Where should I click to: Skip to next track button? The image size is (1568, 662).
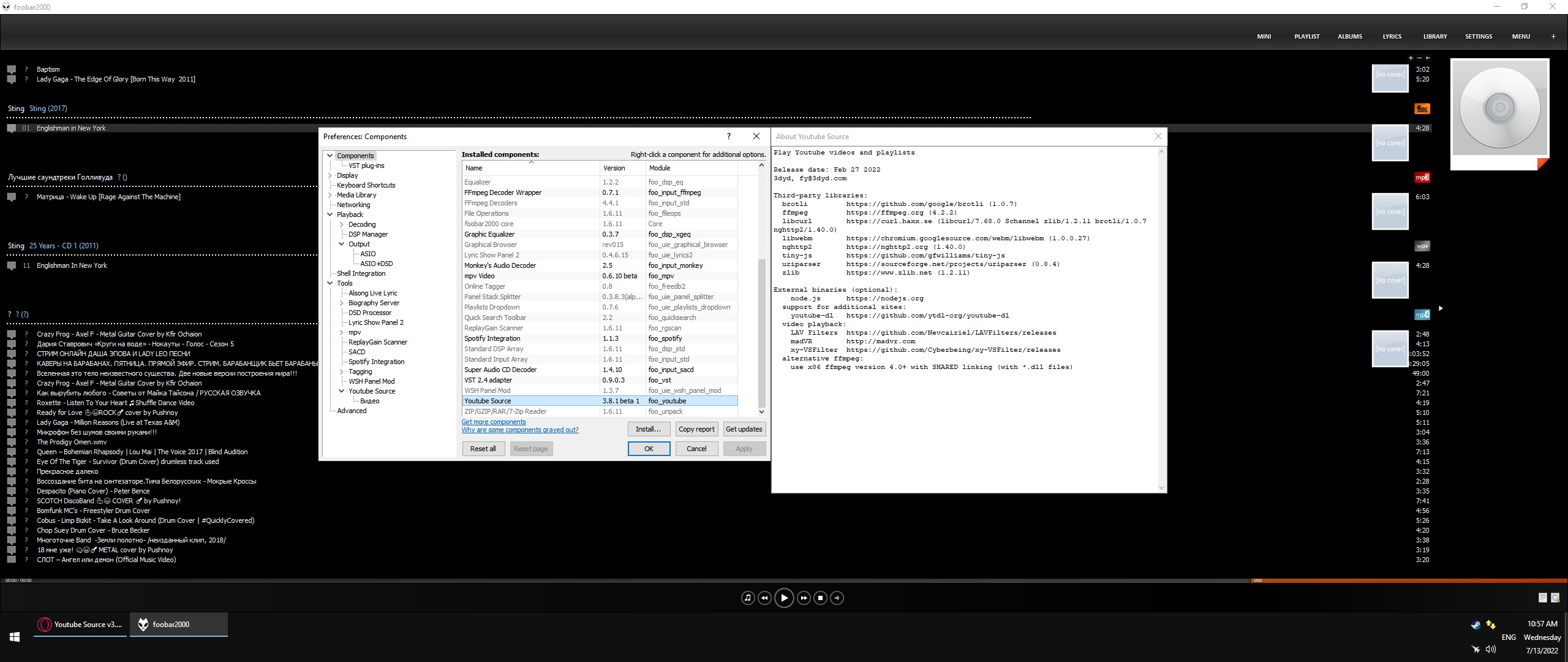click(804, 598)
